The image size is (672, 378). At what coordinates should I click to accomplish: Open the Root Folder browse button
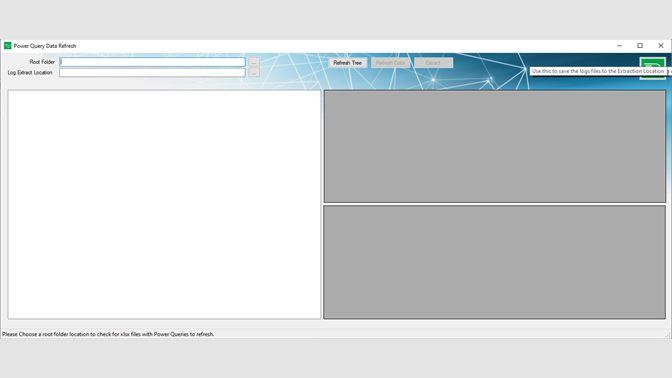click(254, 63)
